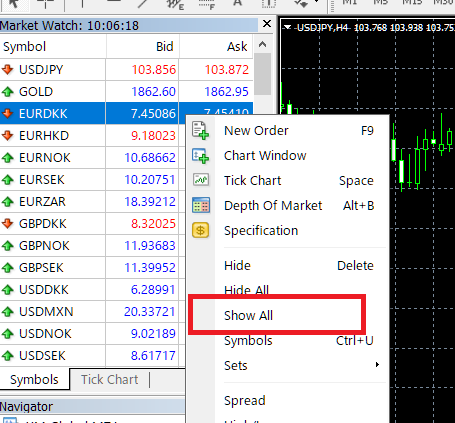Screen dimensions: 455x423
Task: Select the cursor arrow tool in toolbar
Action: (14, 4)
